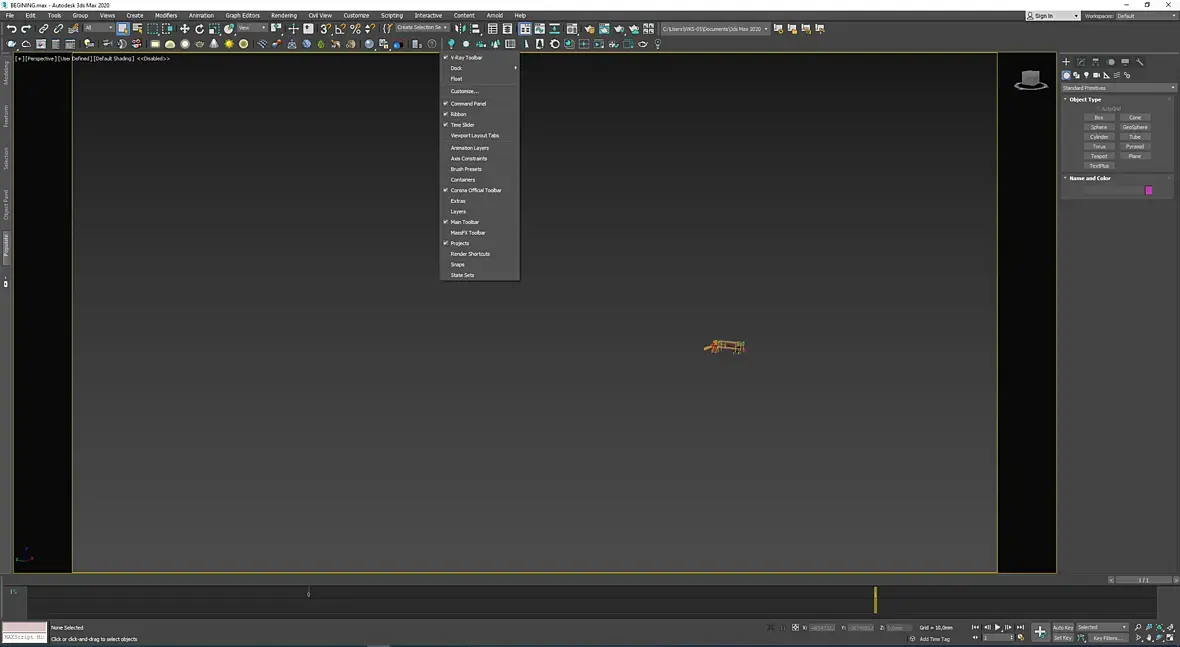Viewport: 1180px width, 647px height.
Task: Uncheck Corona Official Toolbar entry
Action: click(476, 190)
